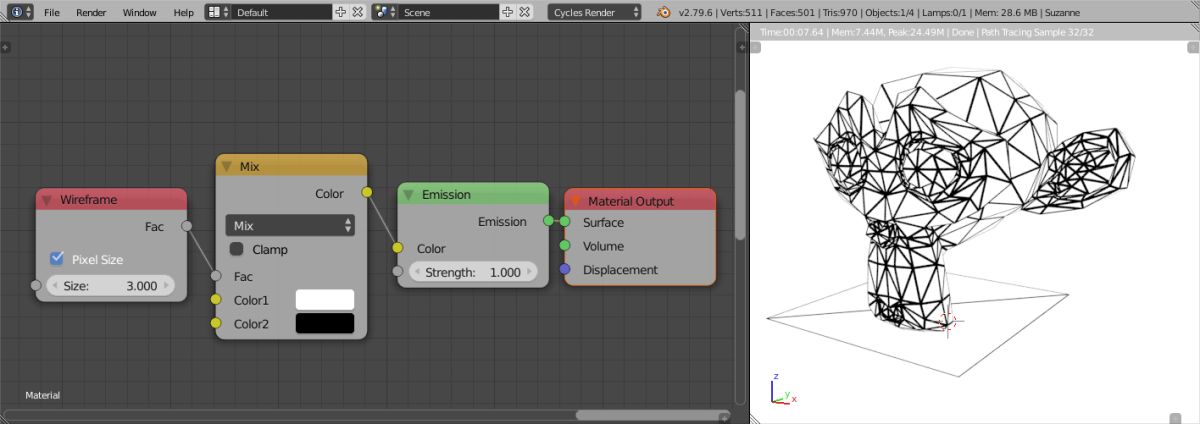The height and width of the screenshot is (424, 1200).
Task: Toggle the Clamp checkbox in Mix node
Action: coord(237,249)
